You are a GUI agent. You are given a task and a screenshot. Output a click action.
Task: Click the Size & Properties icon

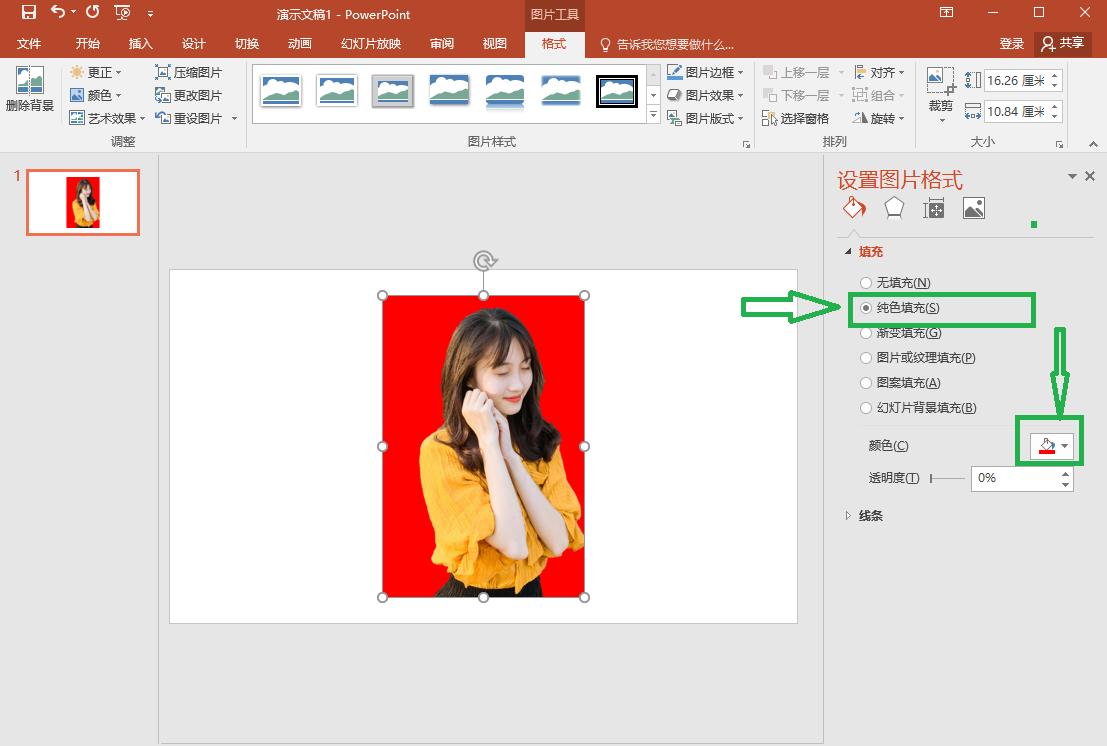click(933, 207)
